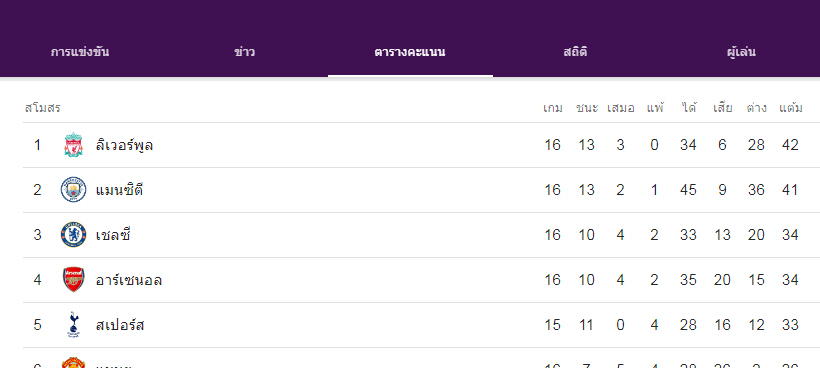Click Liverpool's 42 points value

point(790,145)
